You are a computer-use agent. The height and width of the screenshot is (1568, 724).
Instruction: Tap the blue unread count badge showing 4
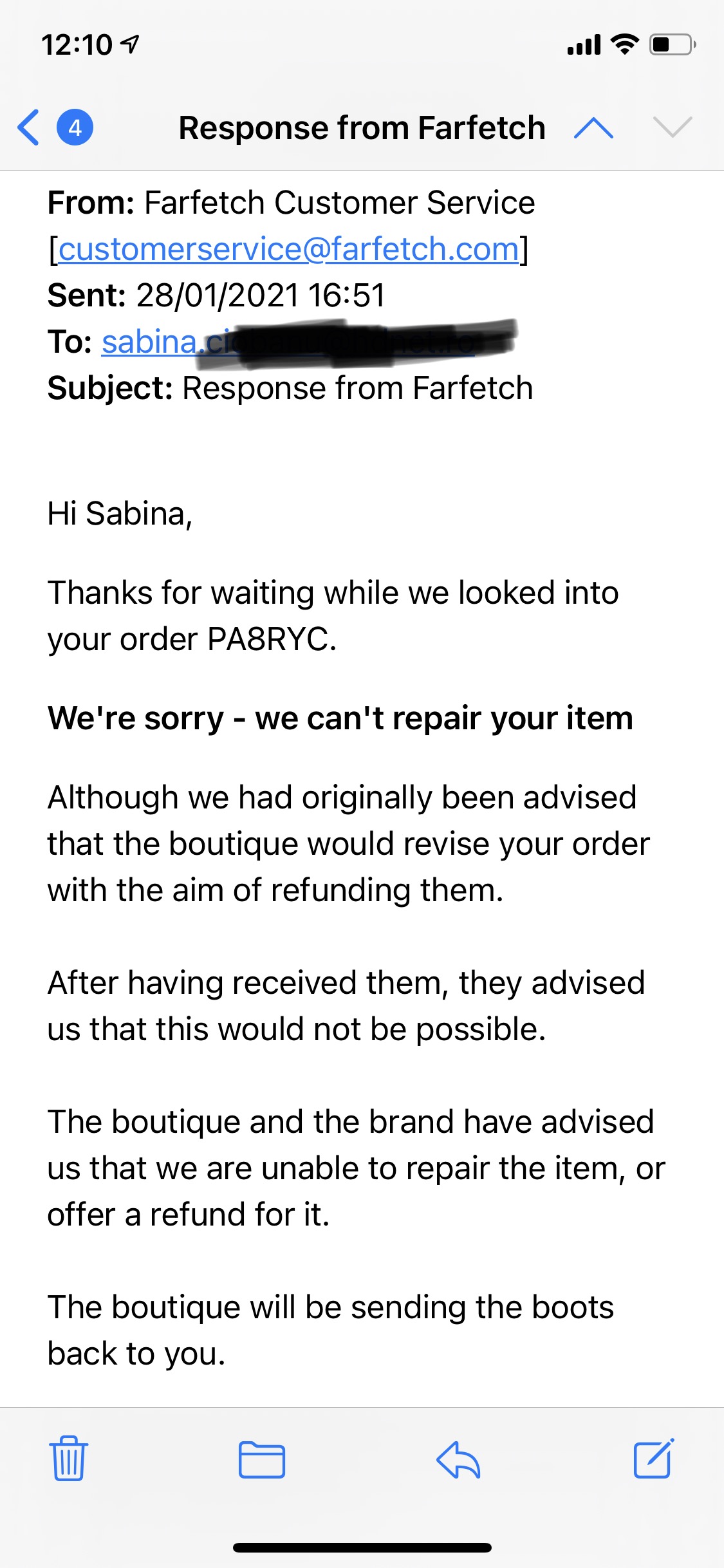pos(75,127)
